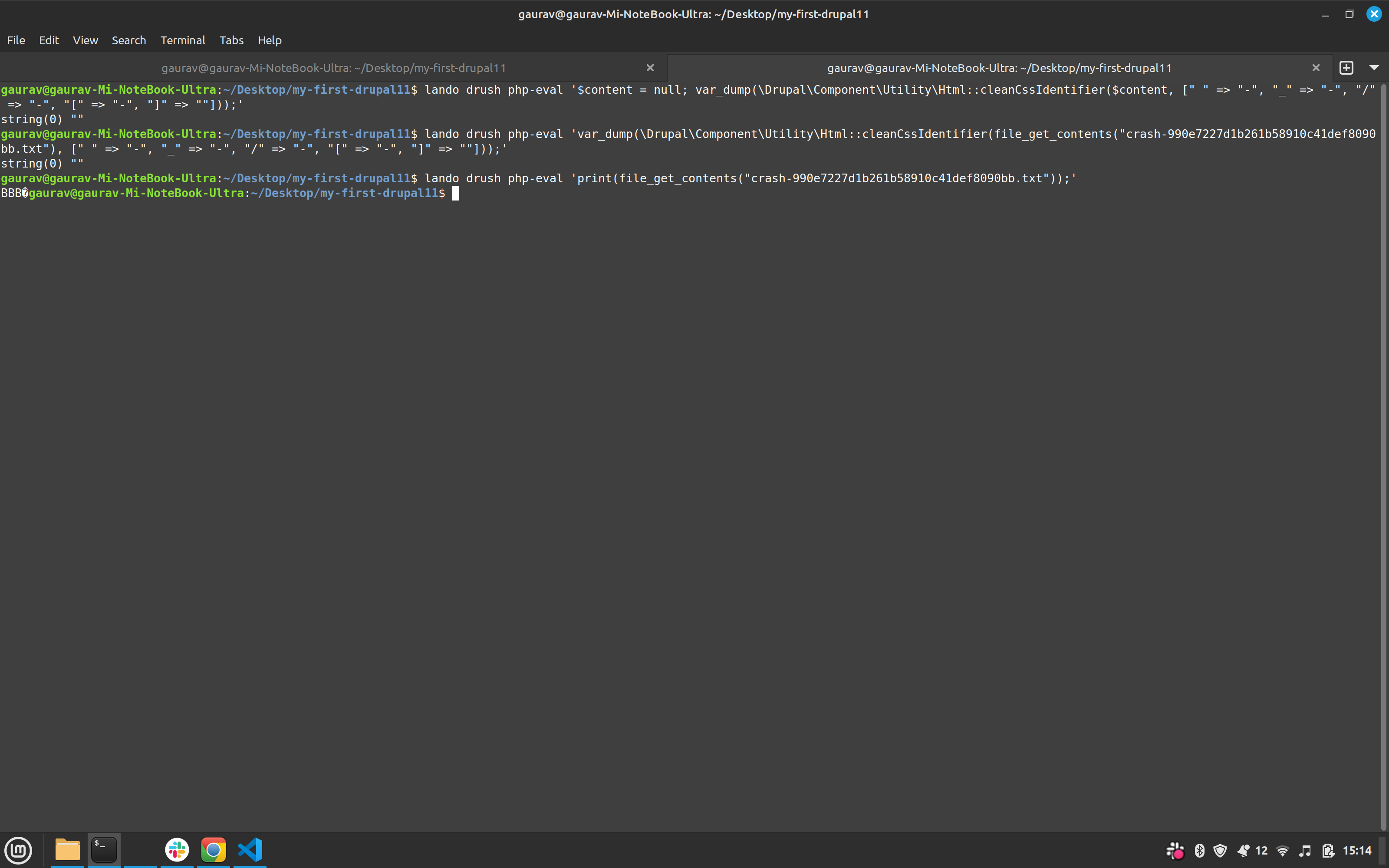Screen dimensions: 1389x868
Task: Open the file manager from the taskbar
Action: pyautogui.click(x=67, y=850)
